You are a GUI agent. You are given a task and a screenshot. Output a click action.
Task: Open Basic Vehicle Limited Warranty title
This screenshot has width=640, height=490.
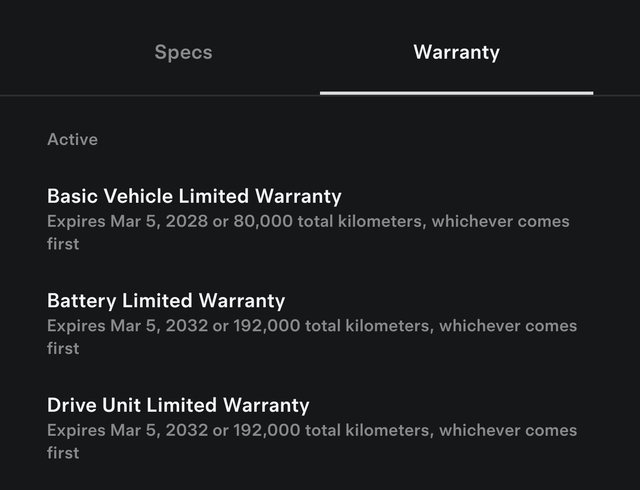pos(194,196)
